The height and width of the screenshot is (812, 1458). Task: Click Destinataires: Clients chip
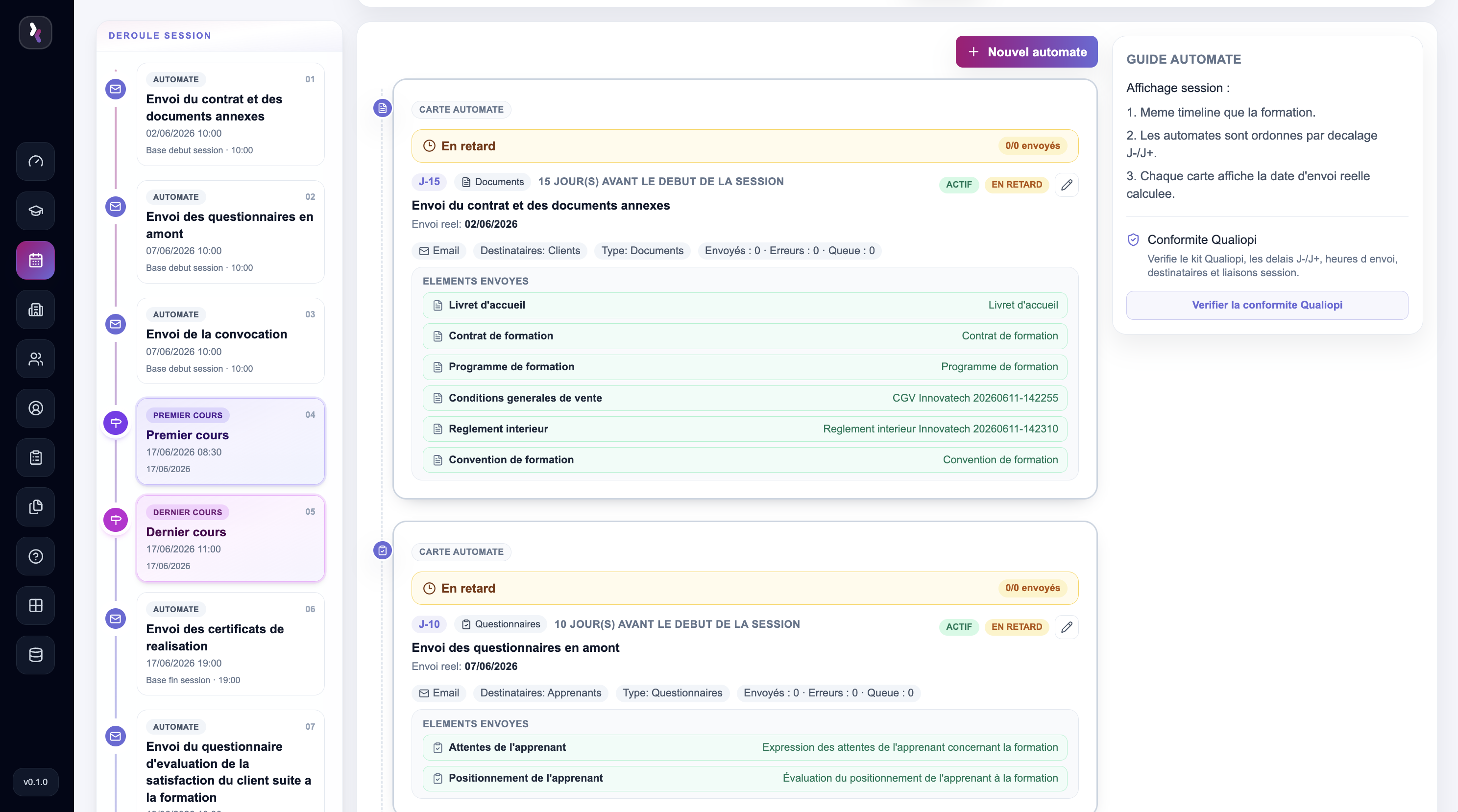pyautogui.click(x=530, y=251)
